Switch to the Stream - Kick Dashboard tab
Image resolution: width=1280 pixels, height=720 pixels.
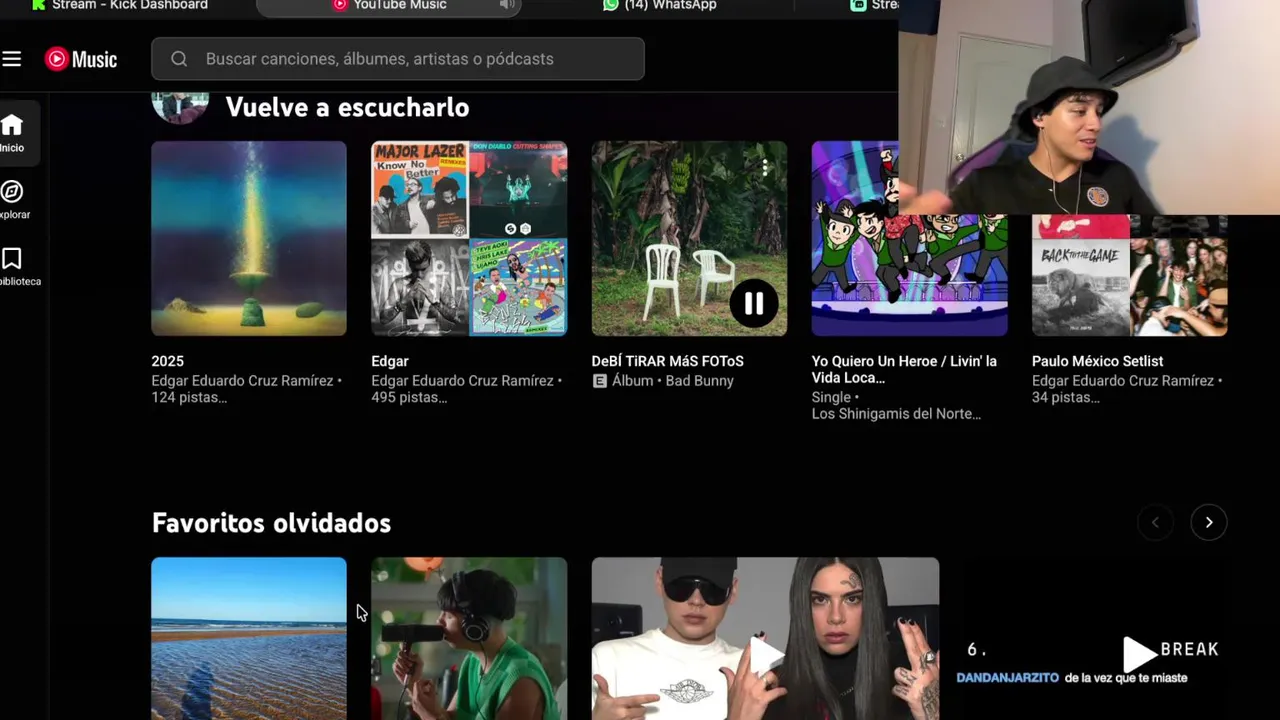coord(120,5)
